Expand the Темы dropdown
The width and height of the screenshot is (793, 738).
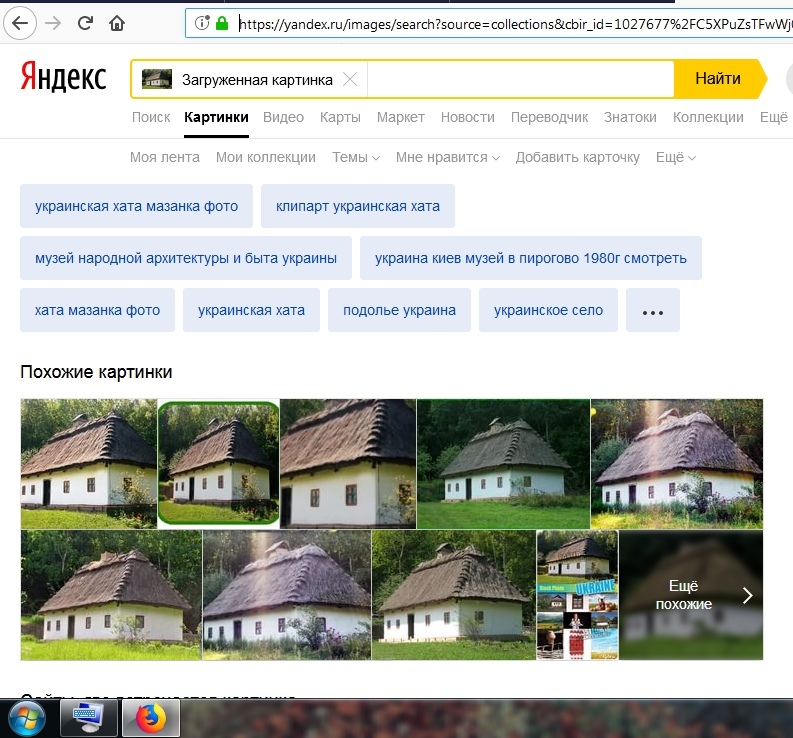pyautogui.click(x=356, y=157)
